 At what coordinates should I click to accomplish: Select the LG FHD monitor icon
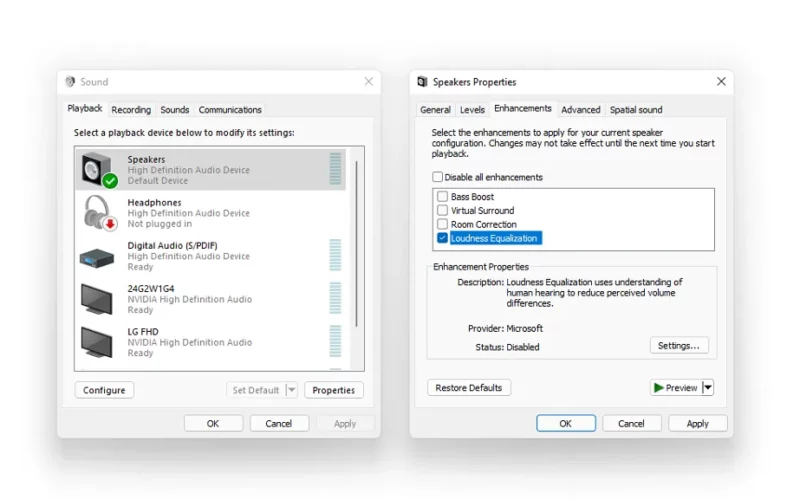pyautogui.click(x=96, y=342)
